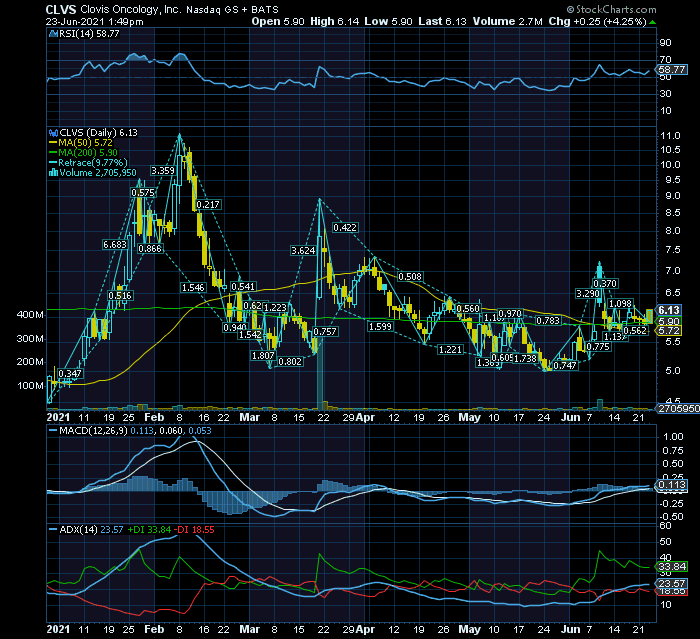Click the RSI line legend icon

(53, 33)
